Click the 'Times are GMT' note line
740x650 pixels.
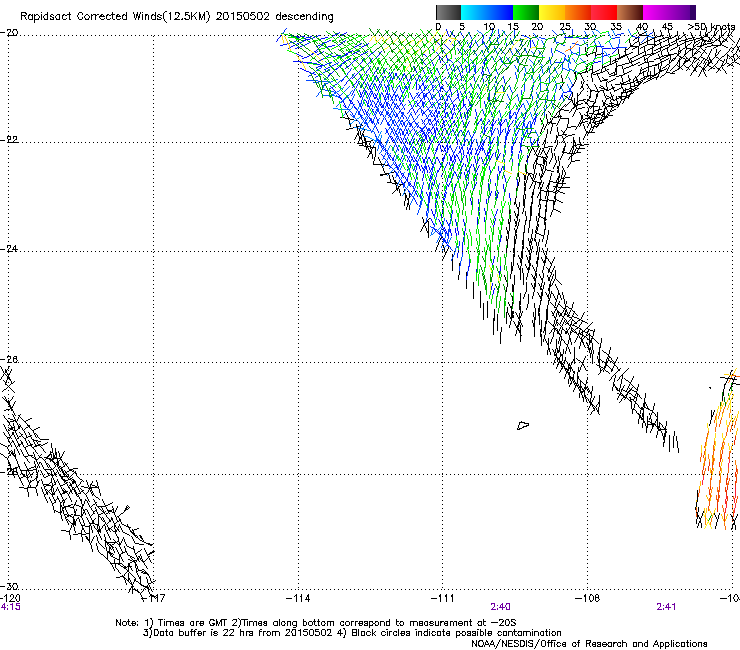[x=316, y=623]
